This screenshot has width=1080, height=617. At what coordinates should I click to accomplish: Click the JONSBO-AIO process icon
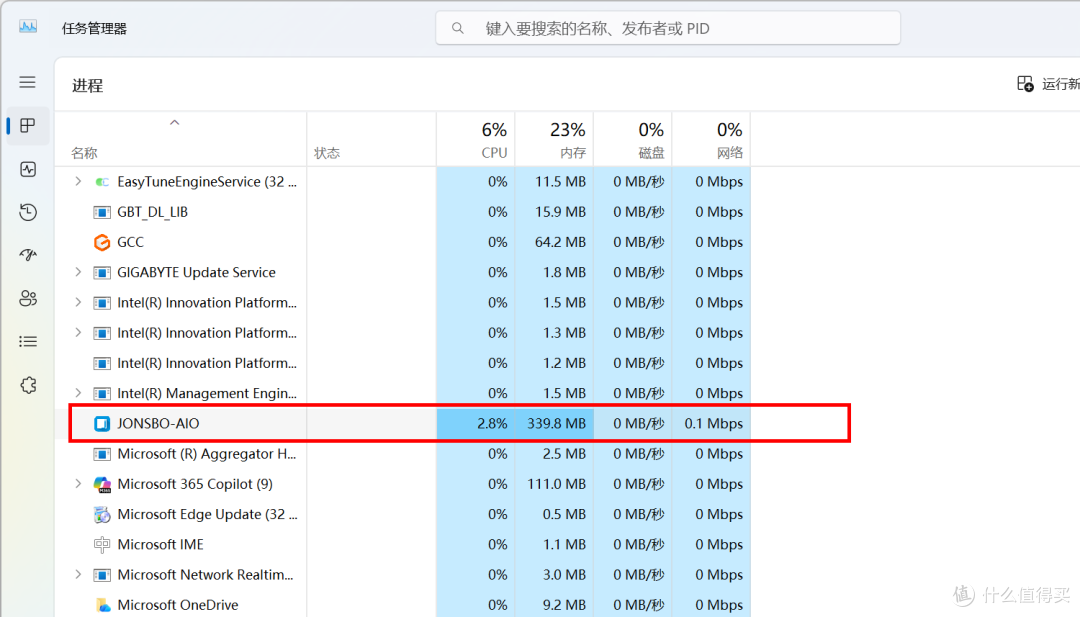[102, 423]
